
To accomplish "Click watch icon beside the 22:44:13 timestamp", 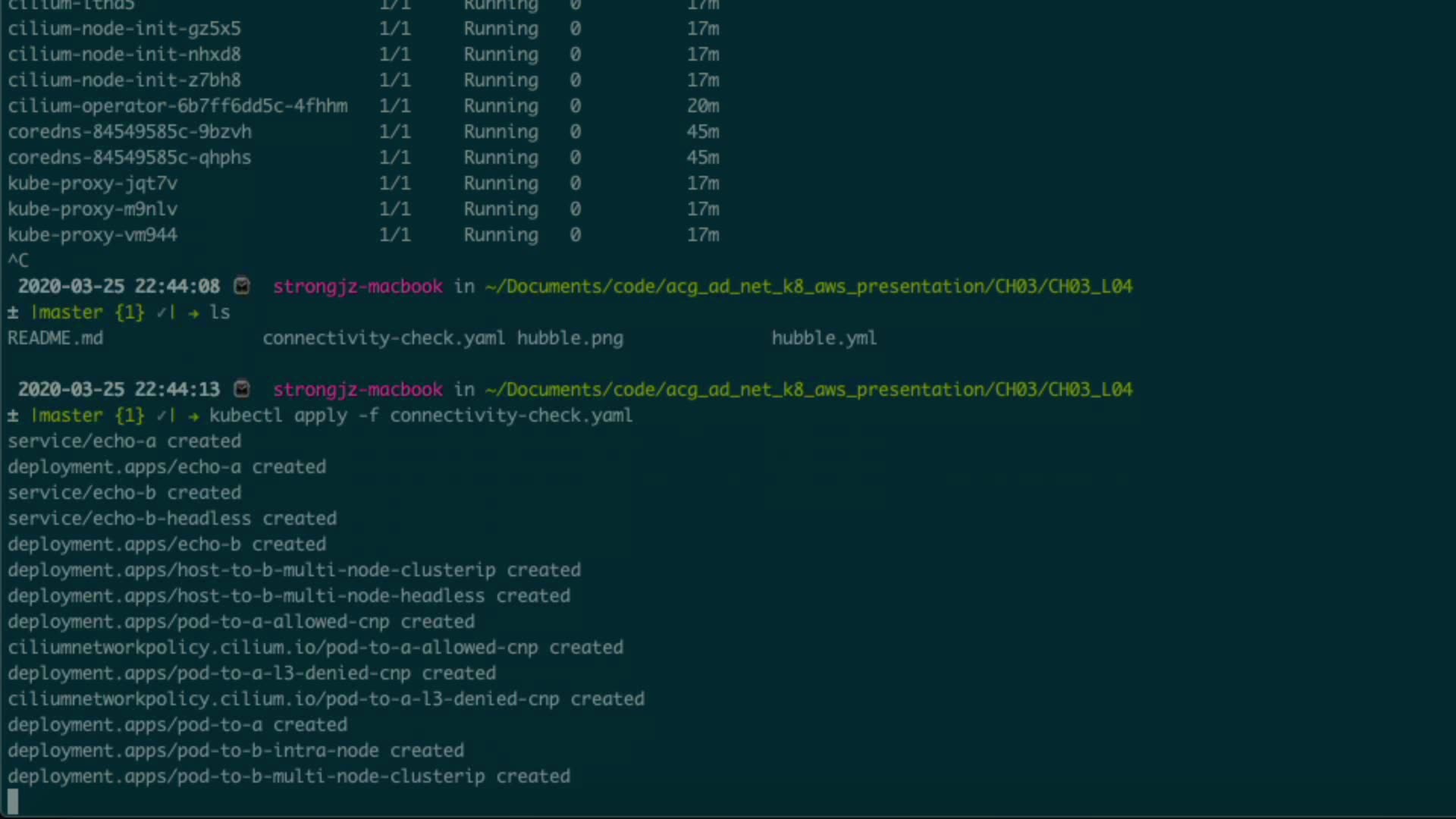I will pos(242,389).
